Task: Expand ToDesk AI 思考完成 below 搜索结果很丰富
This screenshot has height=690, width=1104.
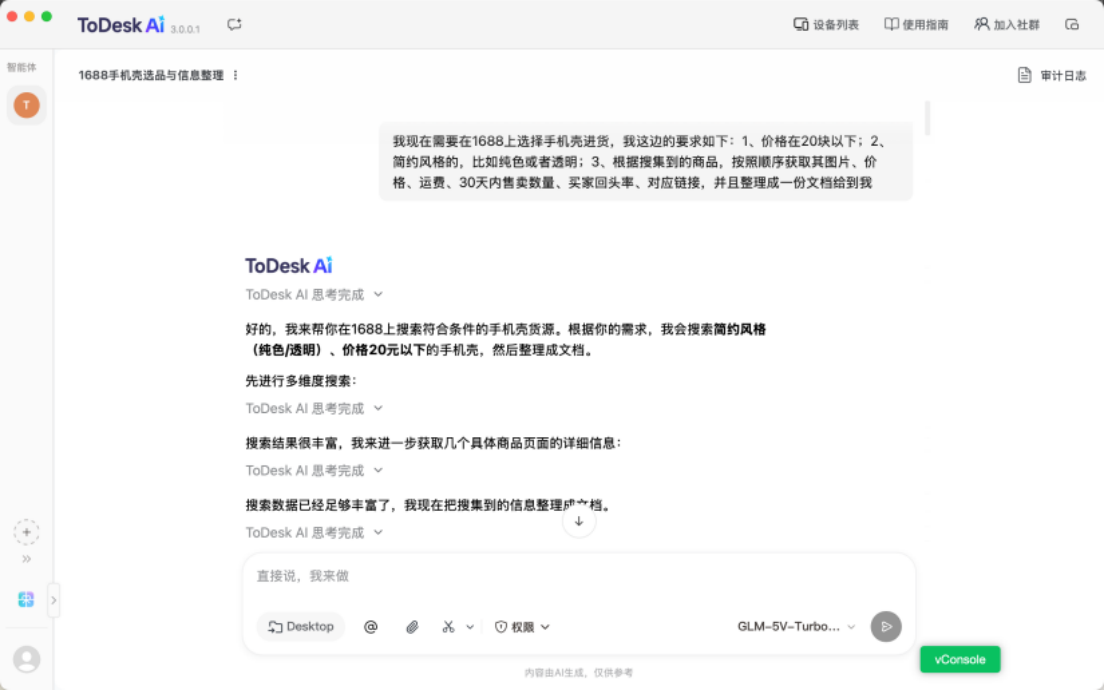Action: click(314, 470)
